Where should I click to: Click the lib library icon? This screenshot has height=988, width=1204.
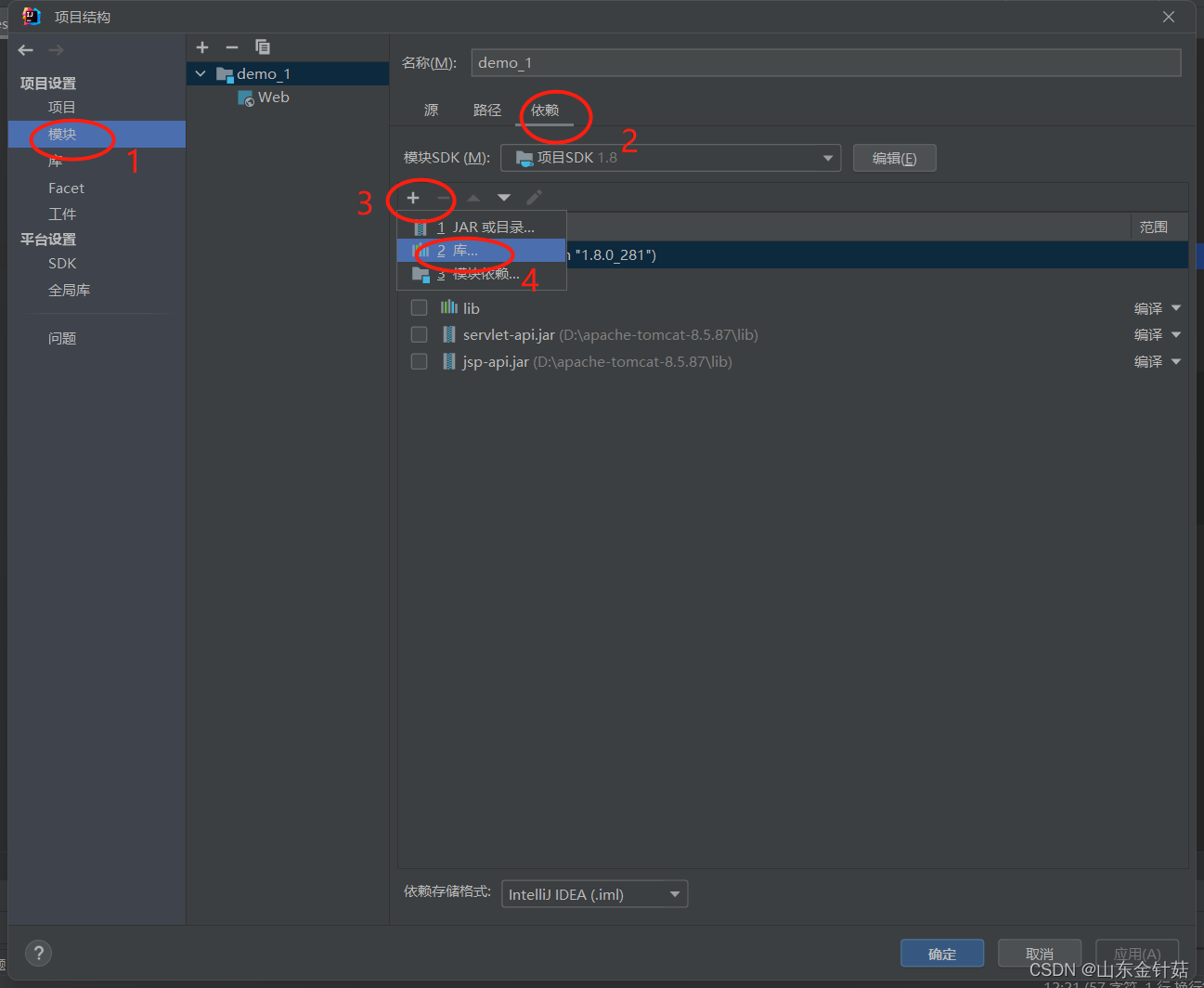click(x=449, y=307)
